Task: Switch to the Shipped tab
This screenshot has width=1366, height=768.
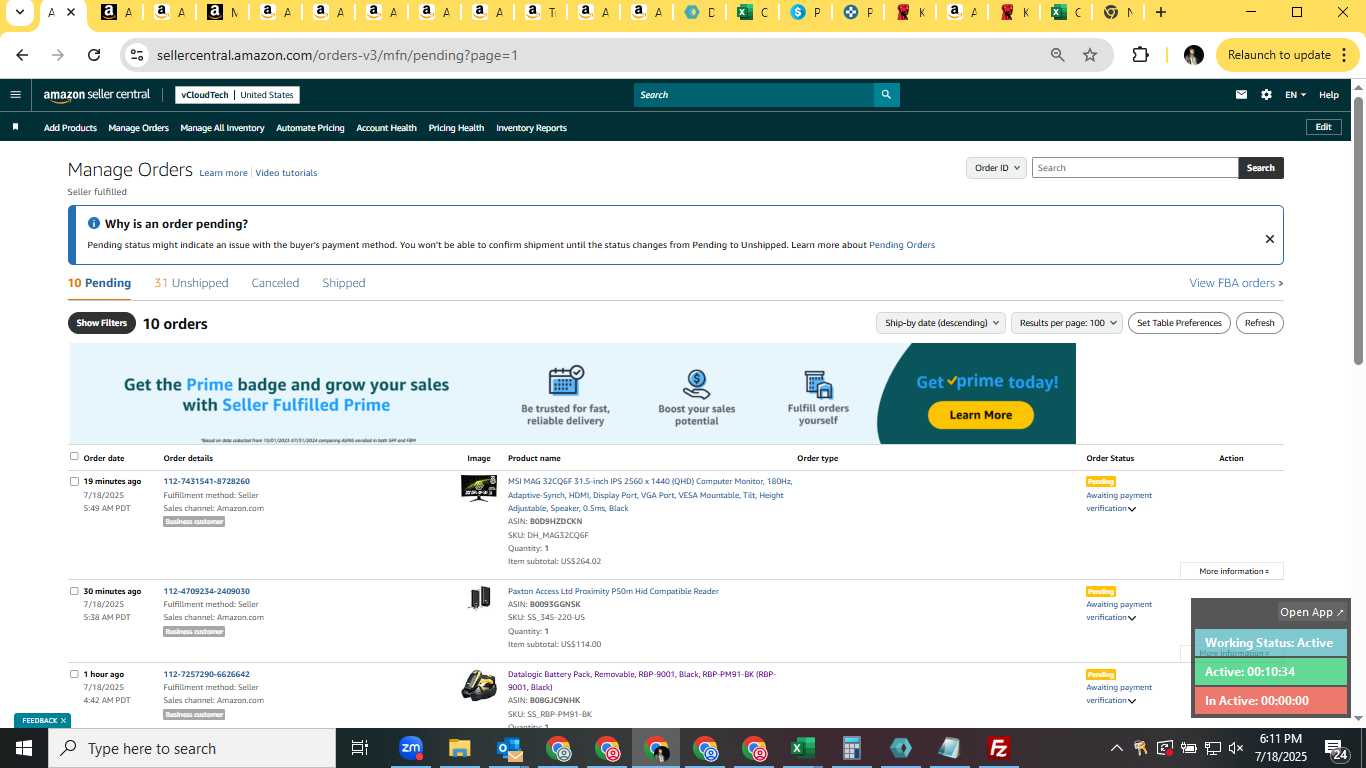Action: pos(344,283)
